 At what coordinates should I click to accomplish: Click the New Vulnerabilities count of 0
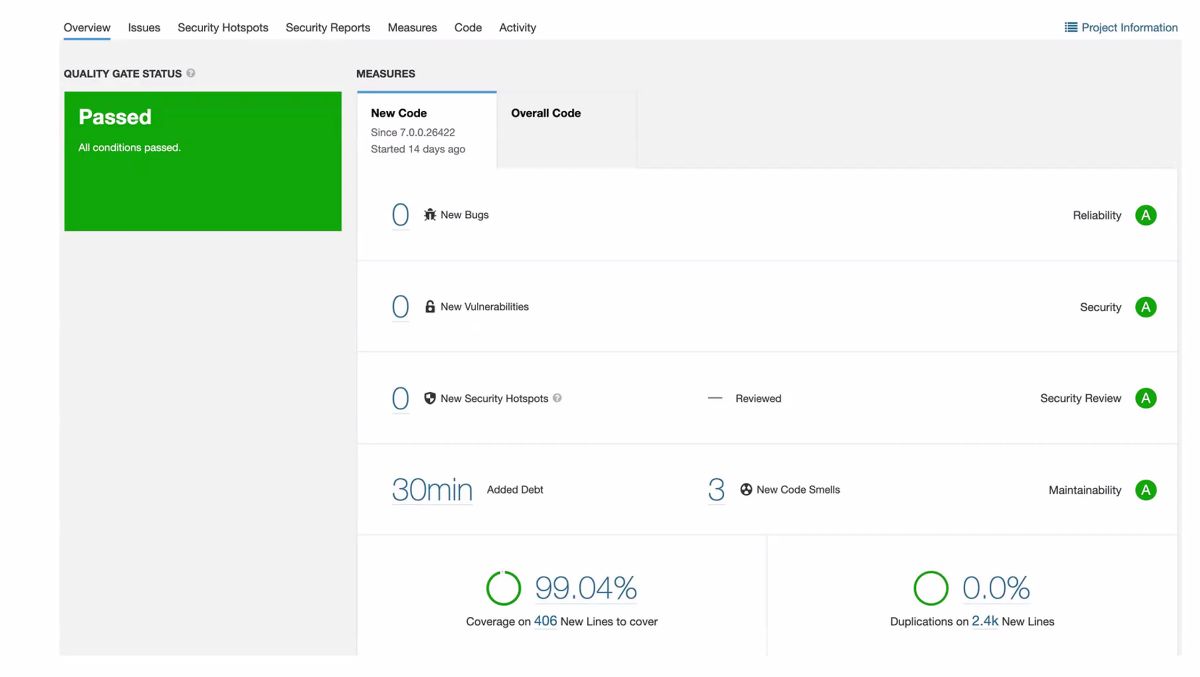400,307
